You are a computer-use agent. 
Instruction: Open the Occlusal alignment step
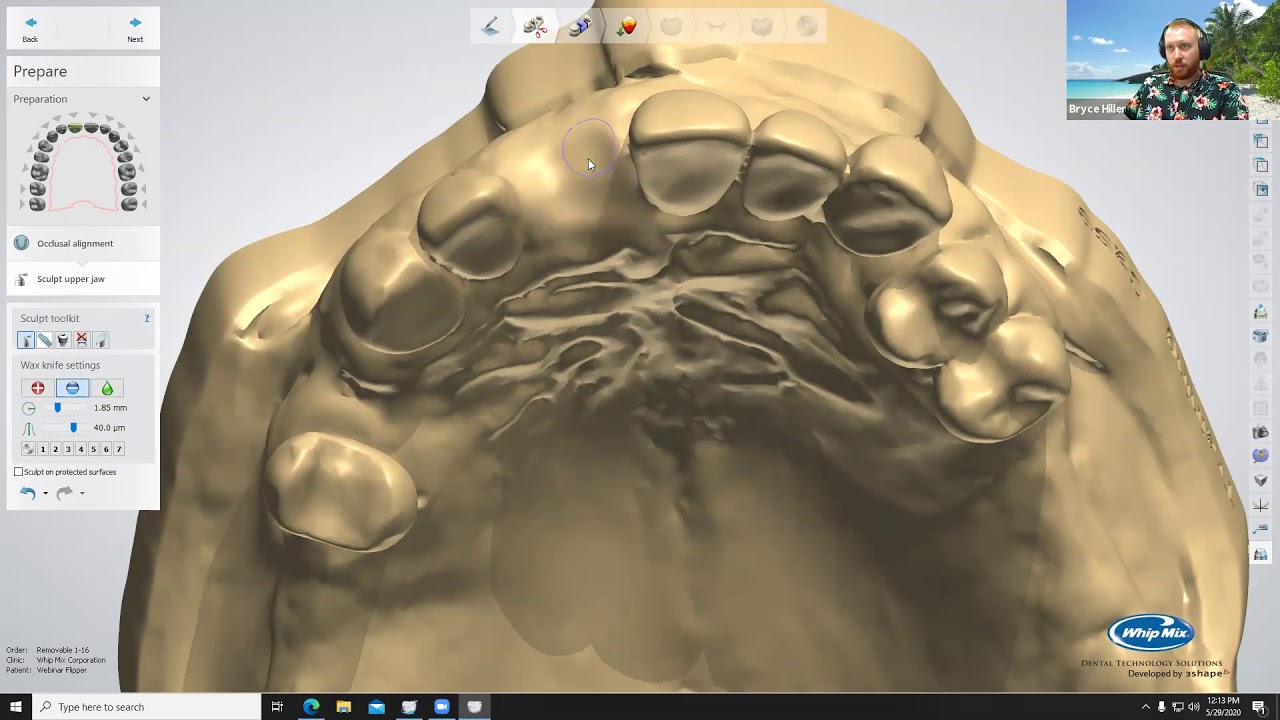coord(83,243)
